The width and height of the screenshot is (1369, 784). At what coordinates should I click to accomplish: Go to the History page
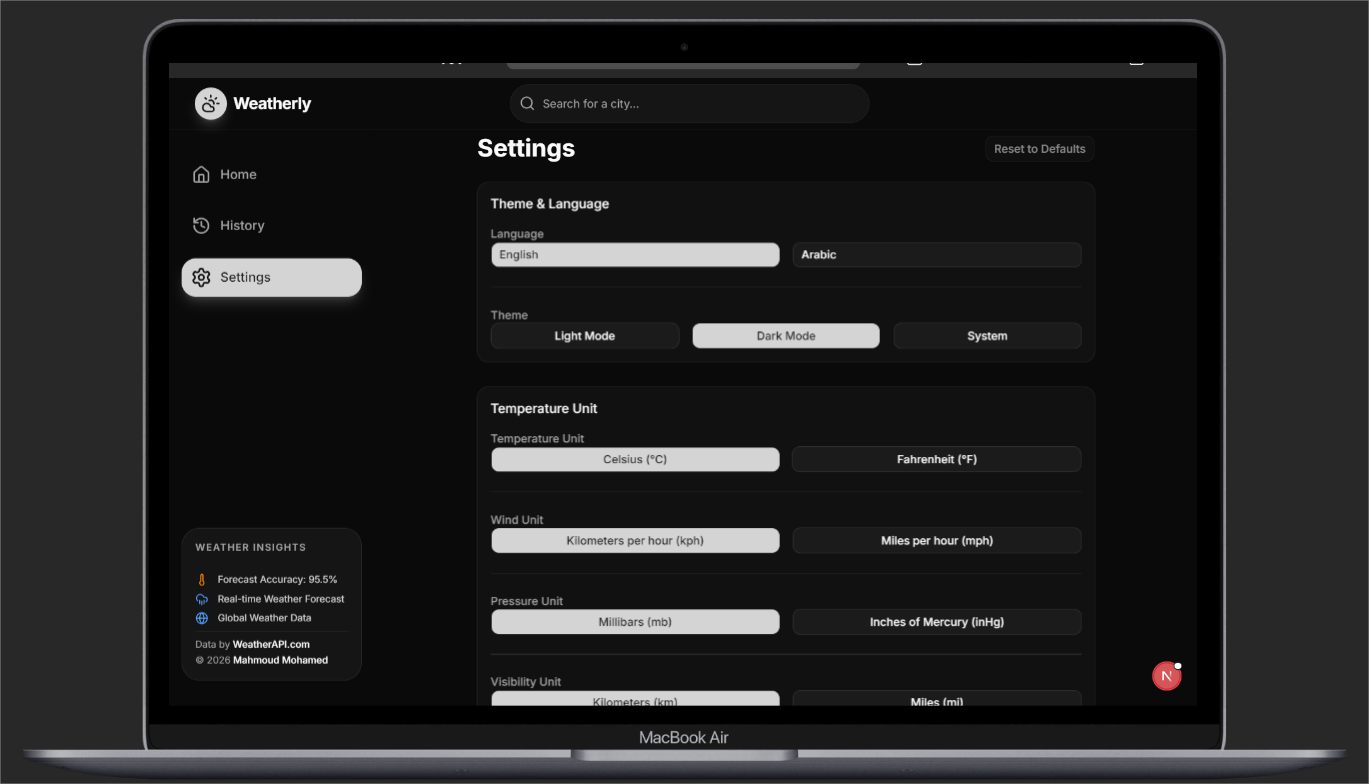tap(242, 226)
